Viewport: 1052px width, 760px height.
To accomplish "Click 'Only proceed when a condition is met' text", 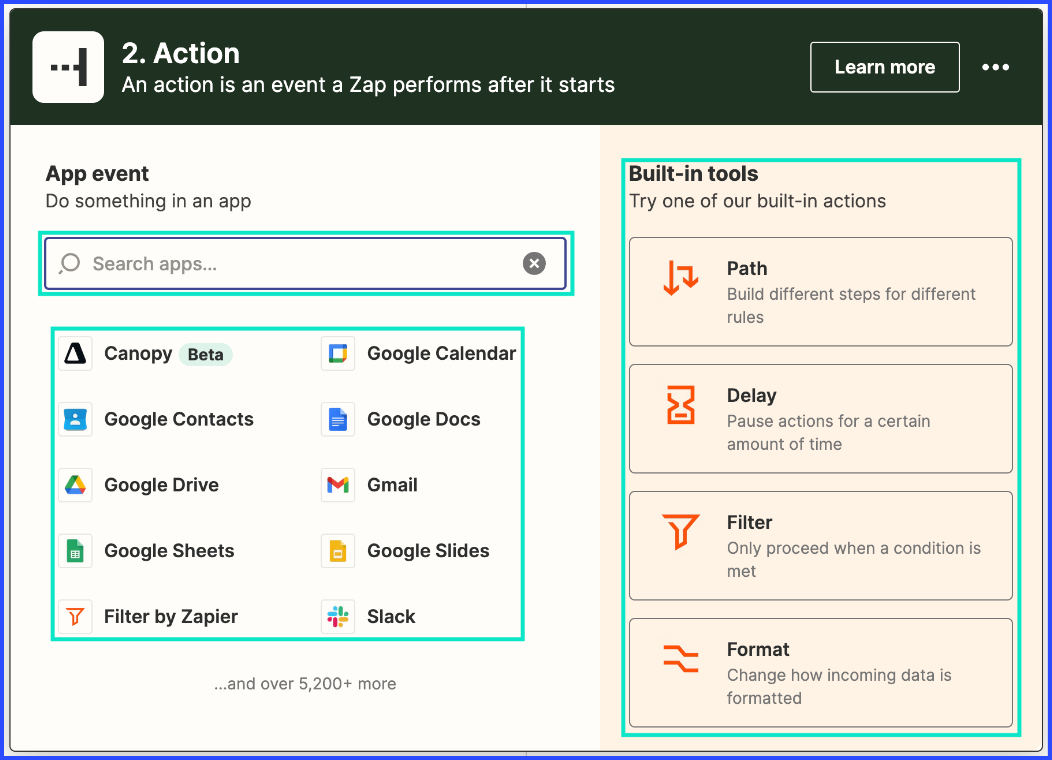I will click(854, 559).
